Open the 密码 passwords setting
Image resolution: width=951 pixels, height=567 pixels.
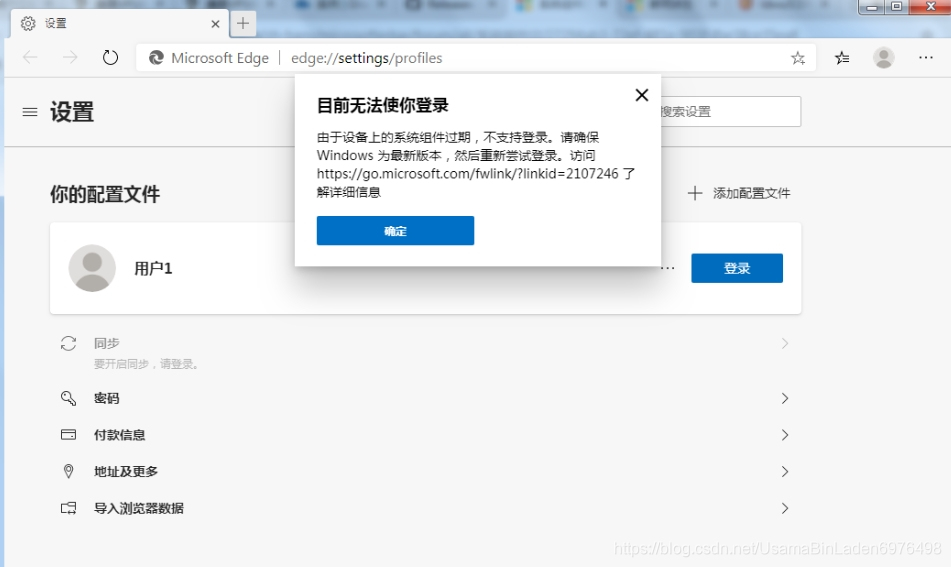tap(425, 398)
